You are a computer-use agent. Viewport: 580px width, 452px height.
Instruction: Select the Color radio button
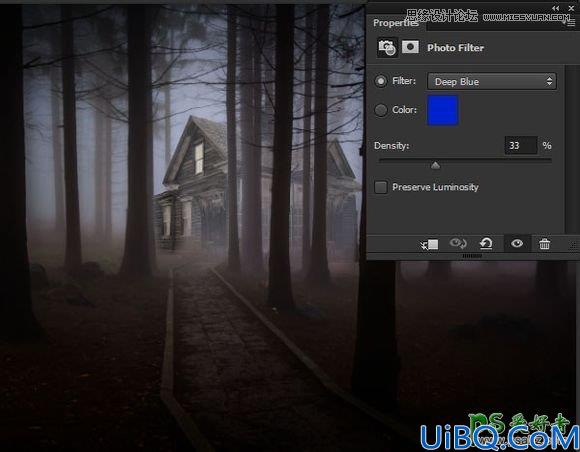click(x=381, y=110)
